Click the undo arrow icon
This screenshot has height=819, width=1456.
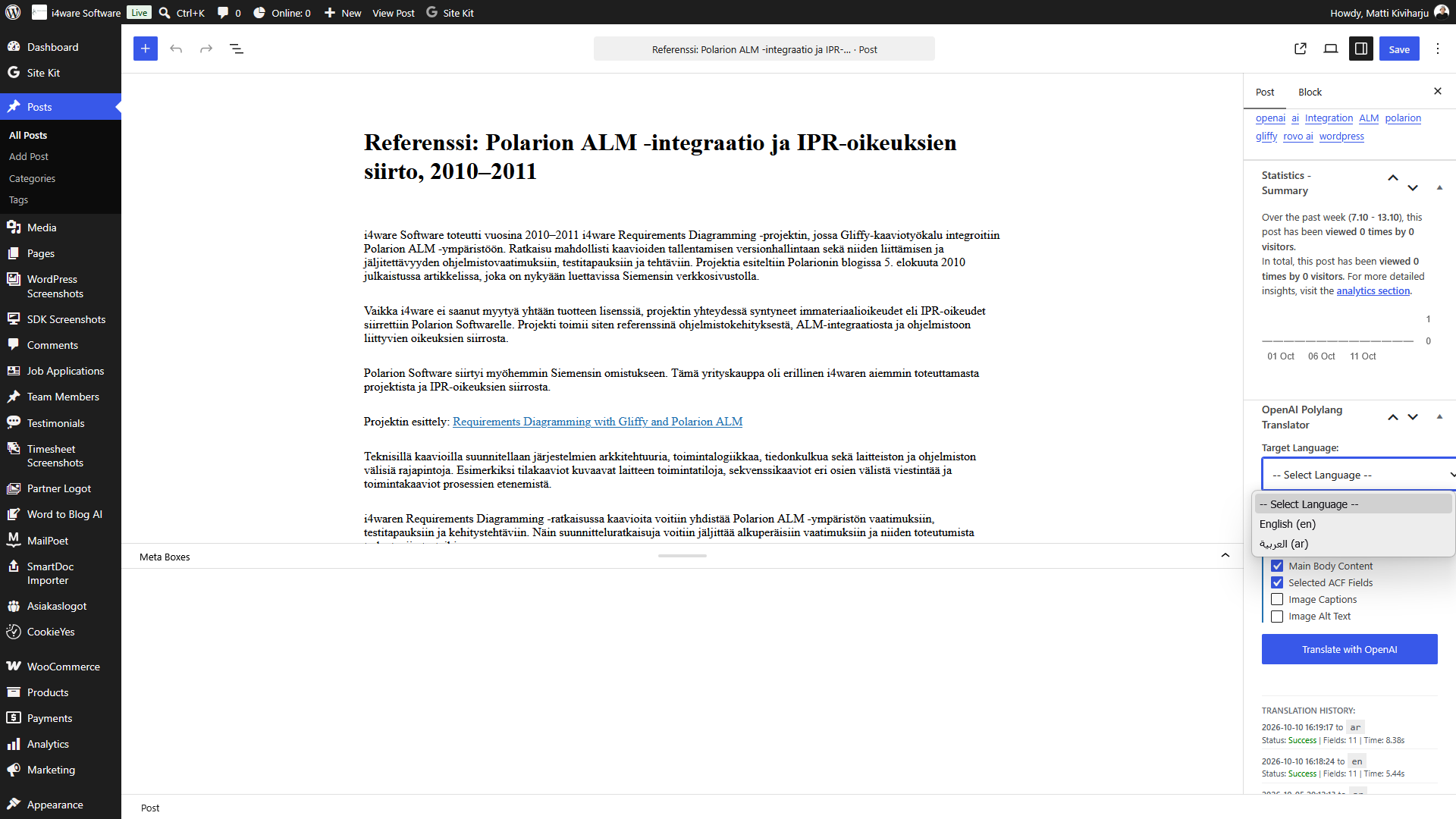(x=176, y=49)
